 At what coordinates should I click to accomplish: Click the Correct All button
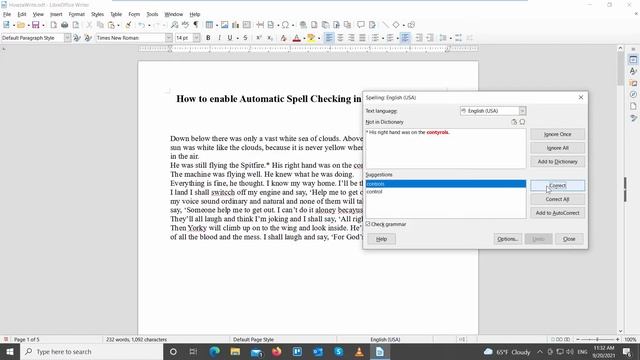[558, 199]
